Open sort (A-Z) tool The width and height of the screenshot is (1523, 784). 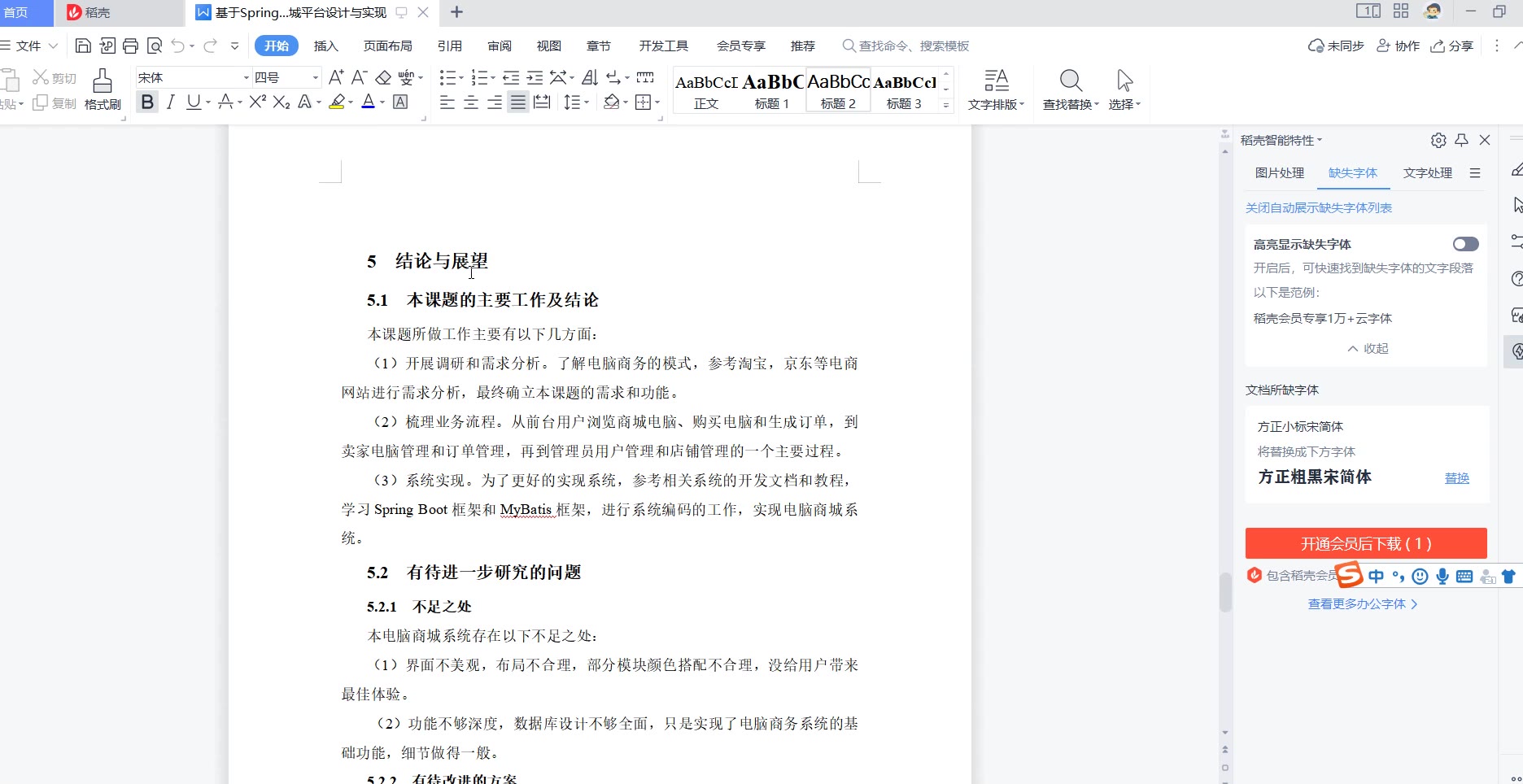pos(591,77)
